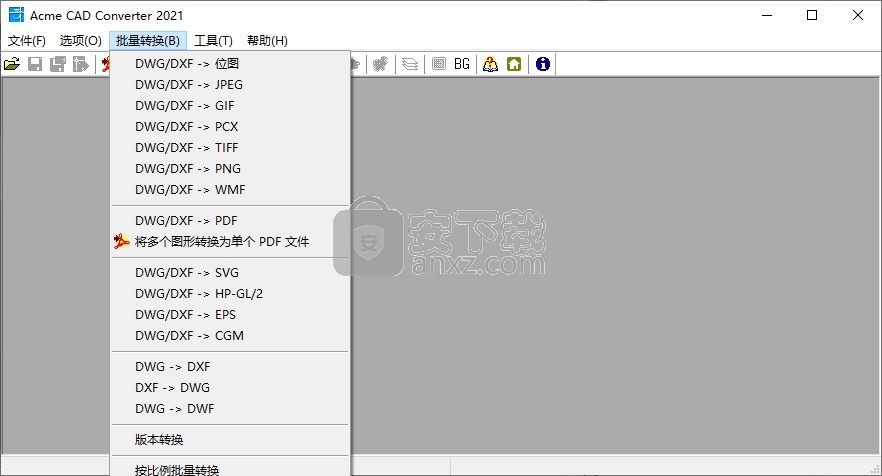The width and height of the screenshot is (882, 476).
Task: Open the 文件(F) menu
Action: tap(26, 41)
